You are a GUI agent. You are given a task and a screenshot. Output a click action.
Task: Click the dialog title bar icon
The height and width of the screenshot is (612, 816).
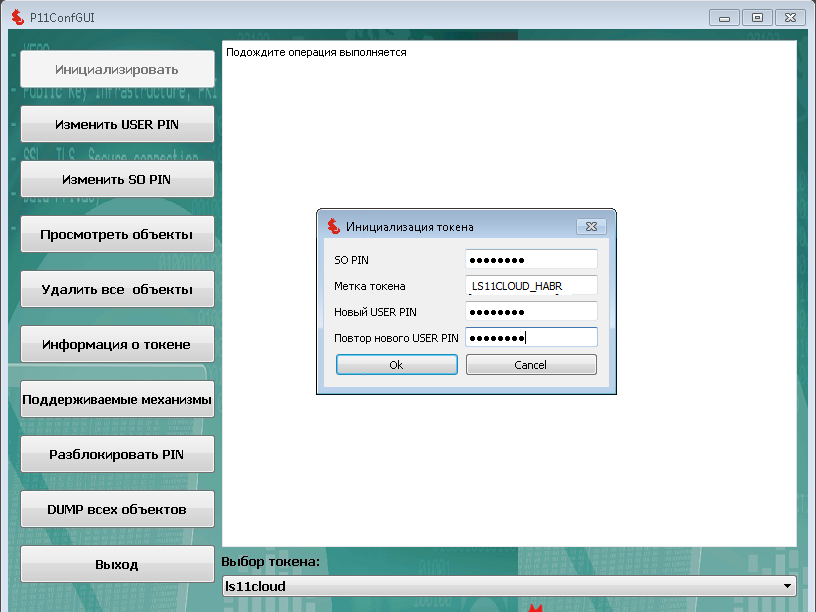tap(334, 226)
